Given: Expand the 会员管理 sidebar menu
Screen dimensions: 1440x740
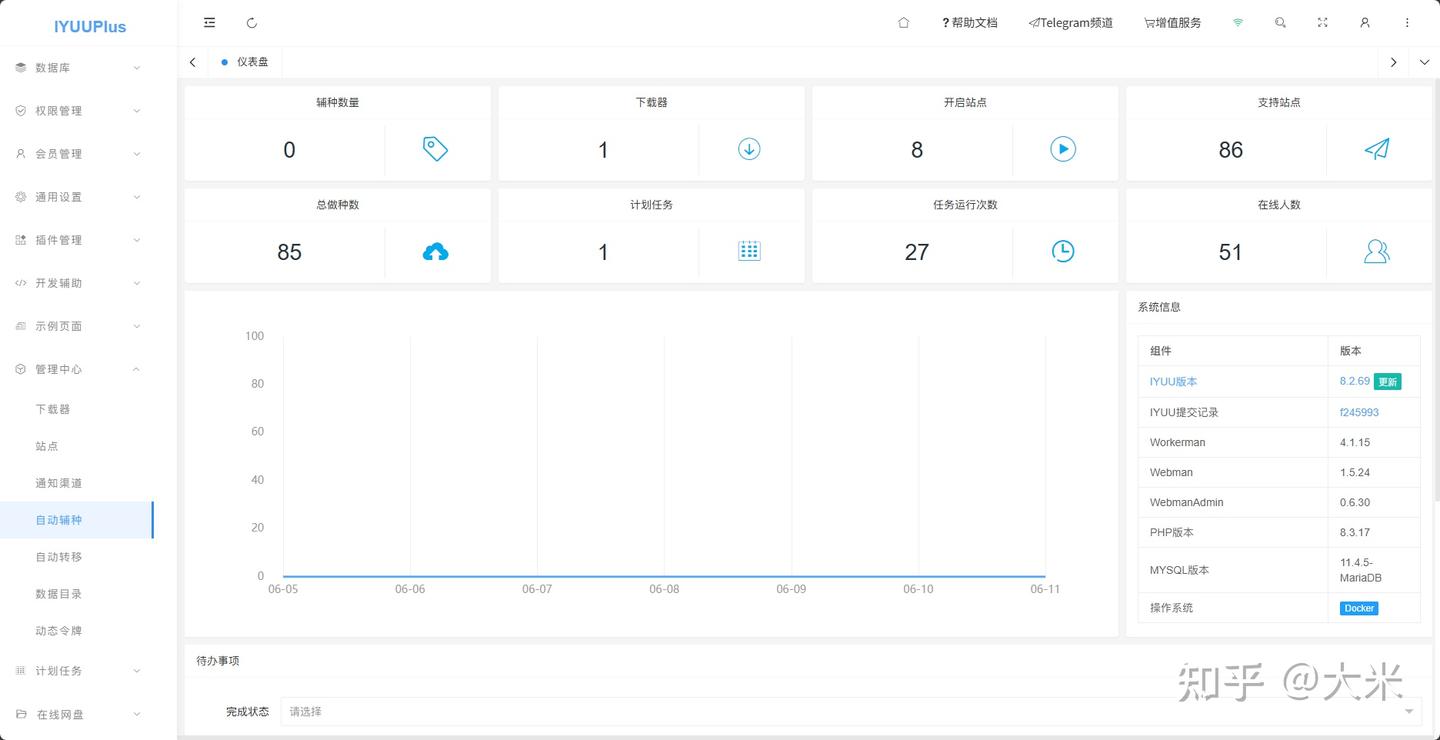Looking at the screenshot, I should [77, 154].
